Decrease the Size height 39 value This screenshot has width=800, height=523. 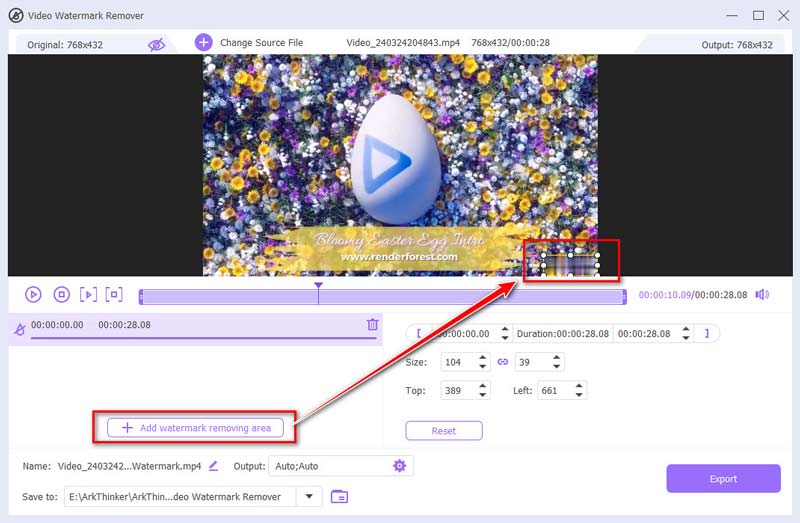557,366
